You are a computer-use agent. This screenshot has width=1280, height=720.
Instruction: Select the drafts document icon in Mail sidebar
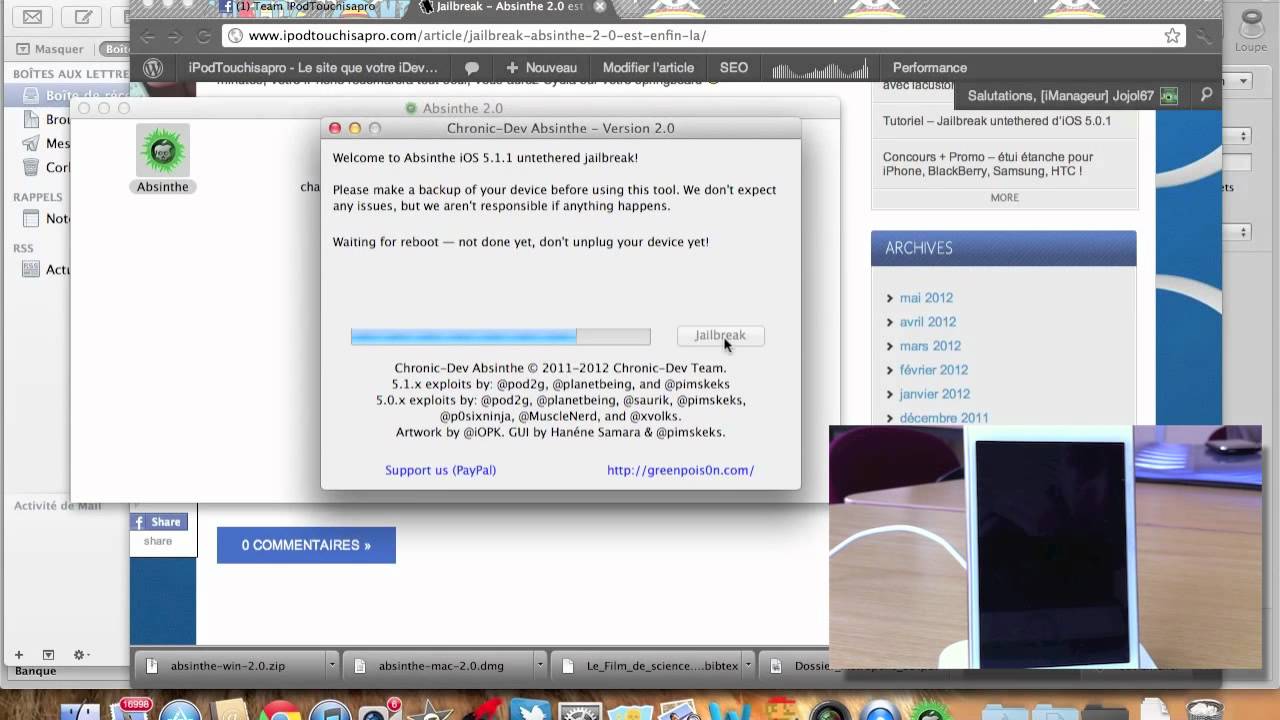click(31, 119)
